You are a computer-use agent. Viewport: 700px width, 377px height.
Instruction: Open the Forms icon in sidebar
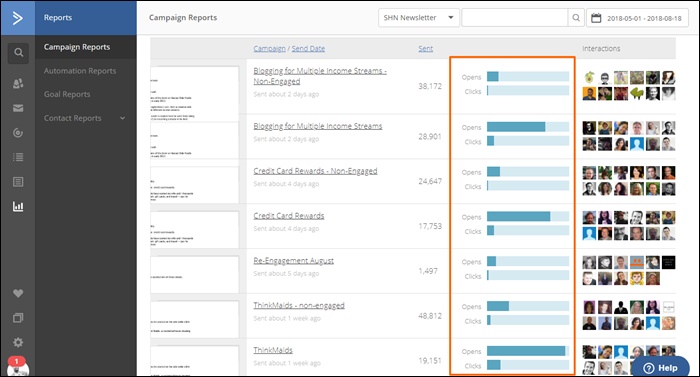[18, 182]
